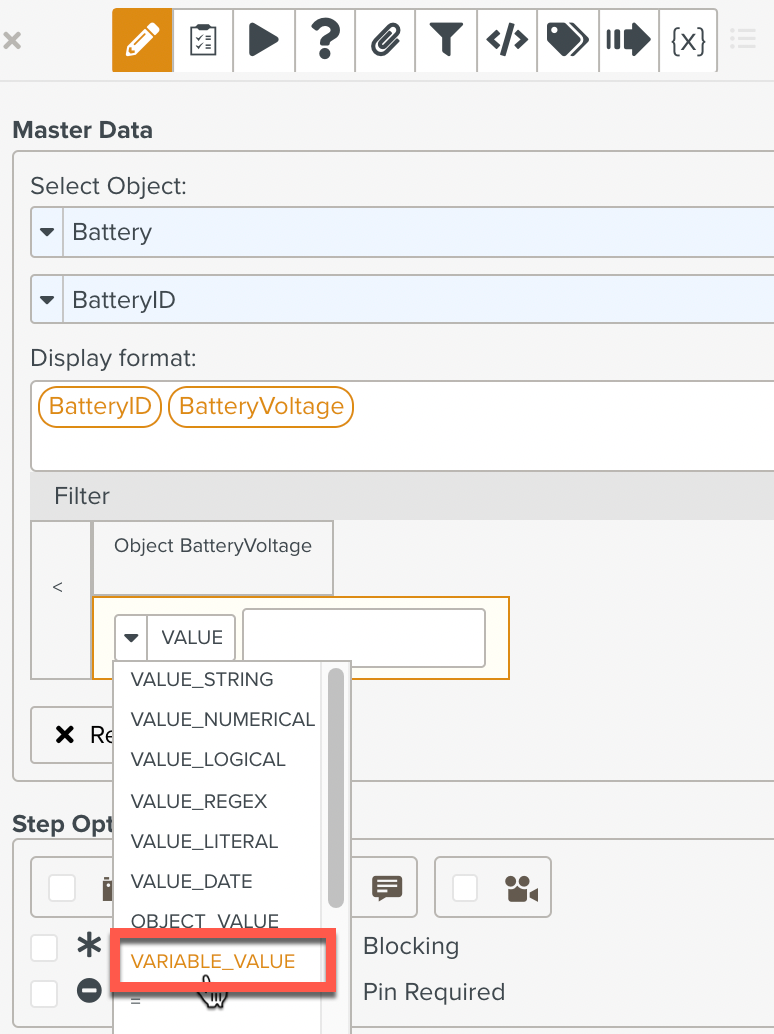Click the filter value text field
The height and width of the screenshot is (1034, 774).
coord(364,637)
